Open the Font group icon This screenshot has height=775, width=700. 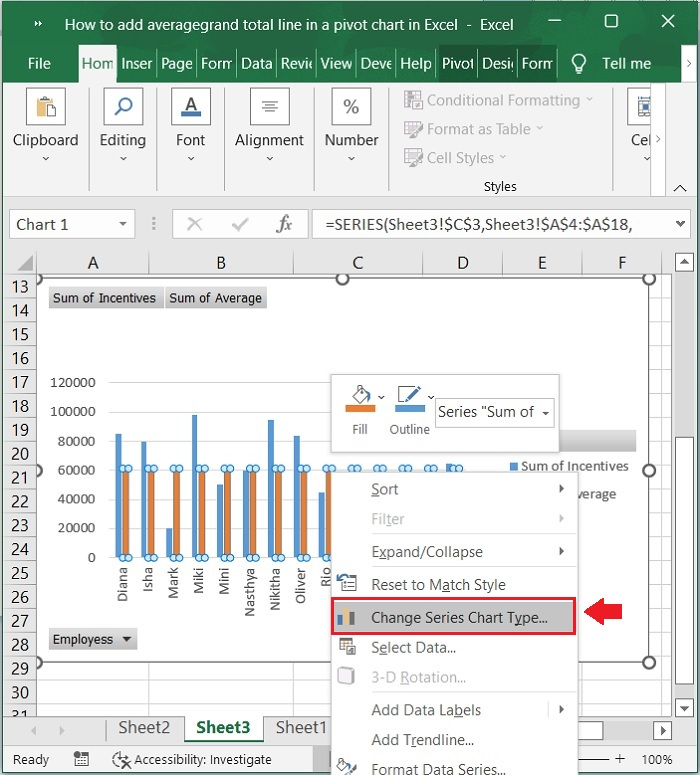coord(190,108)
